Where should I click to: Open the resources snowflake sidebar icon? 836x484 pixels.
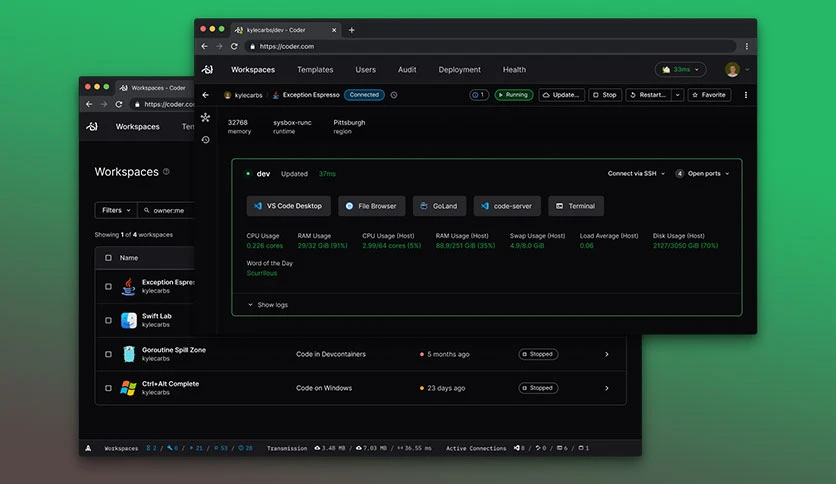tap(205, 117)
